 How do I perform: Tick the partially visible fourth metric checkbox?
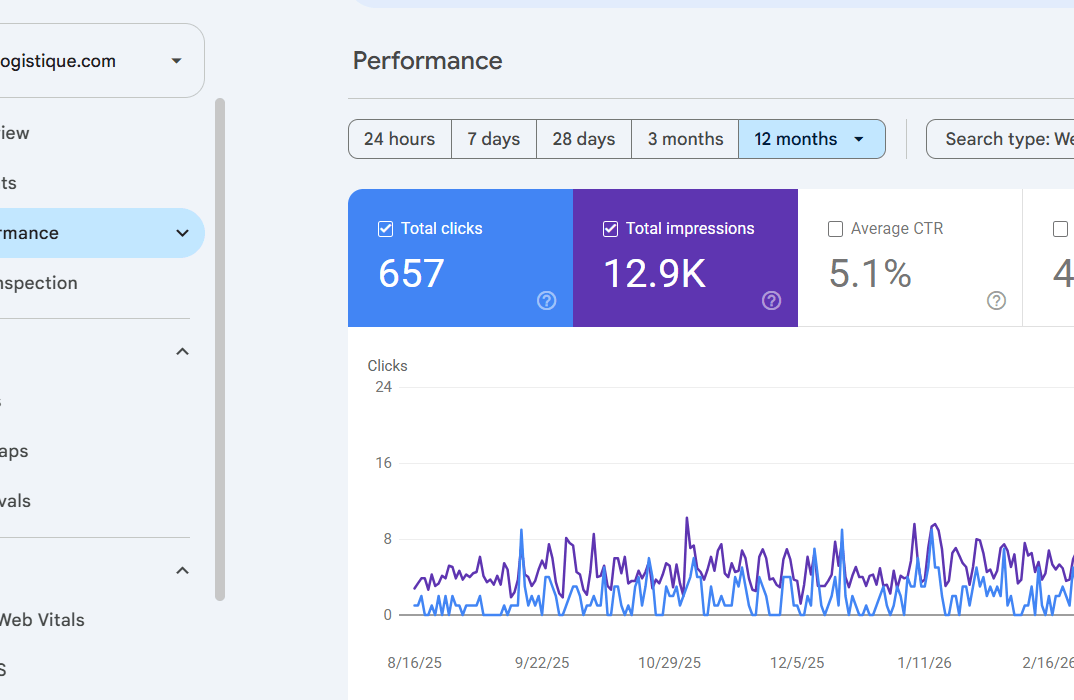click(x=1060, y=229)
